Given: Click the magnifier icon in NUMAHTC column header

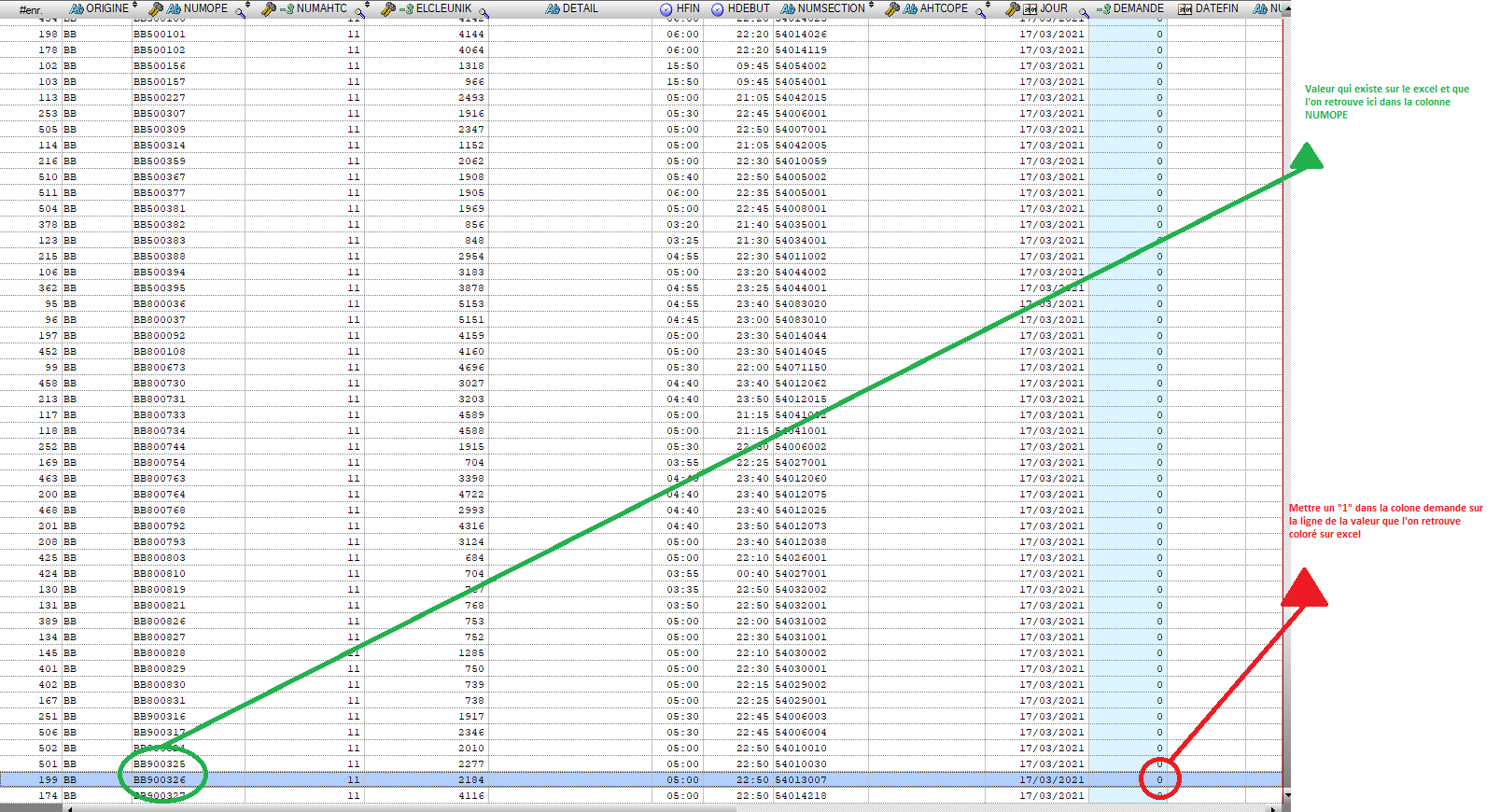Looking at the screenshot, I should pyautogui.click(x=358, y=10).
